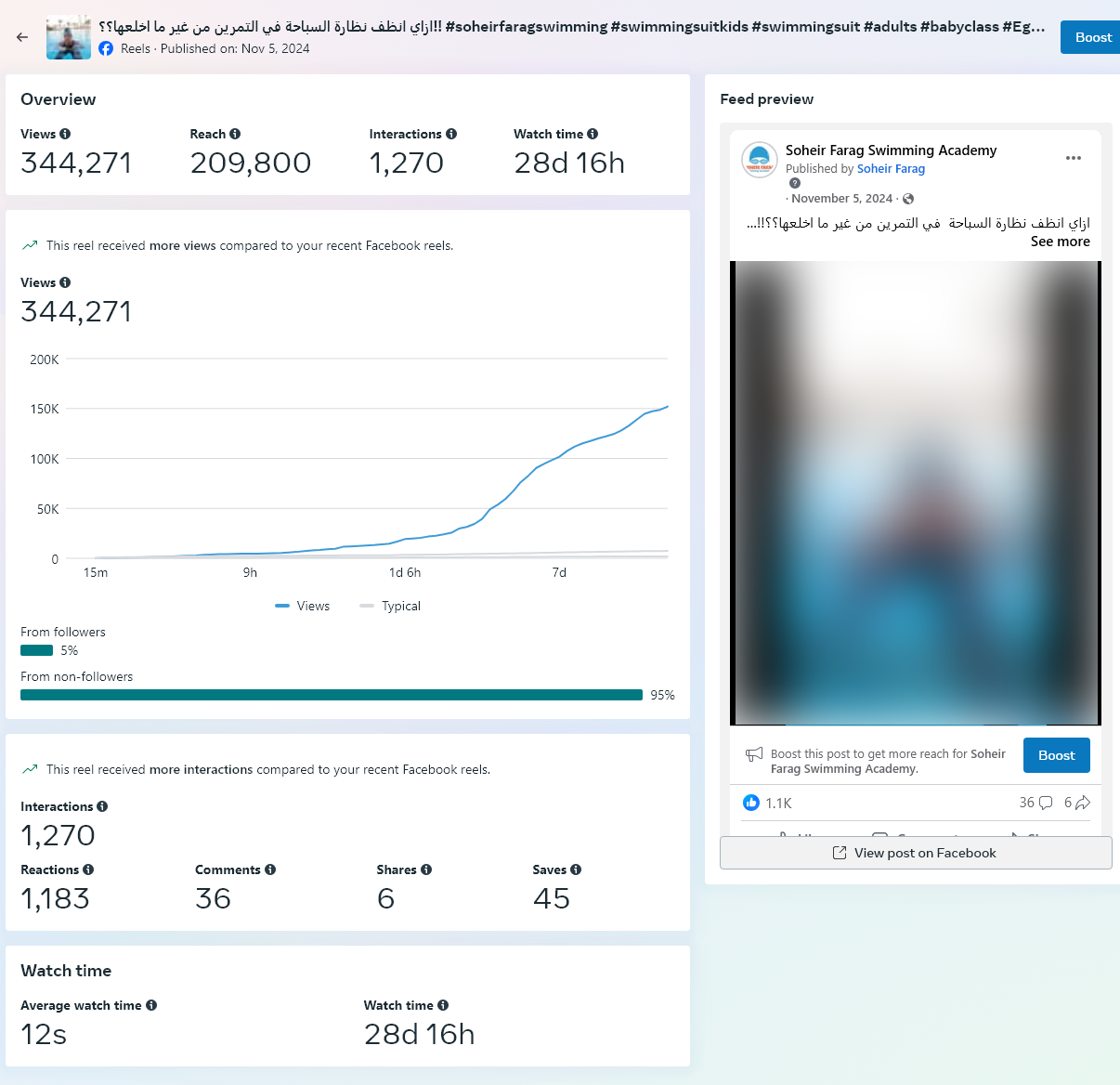This screenshot has width=1120, height=1085.
Task: Click info icon beside Overview Interactions
Action: point(451,134)
